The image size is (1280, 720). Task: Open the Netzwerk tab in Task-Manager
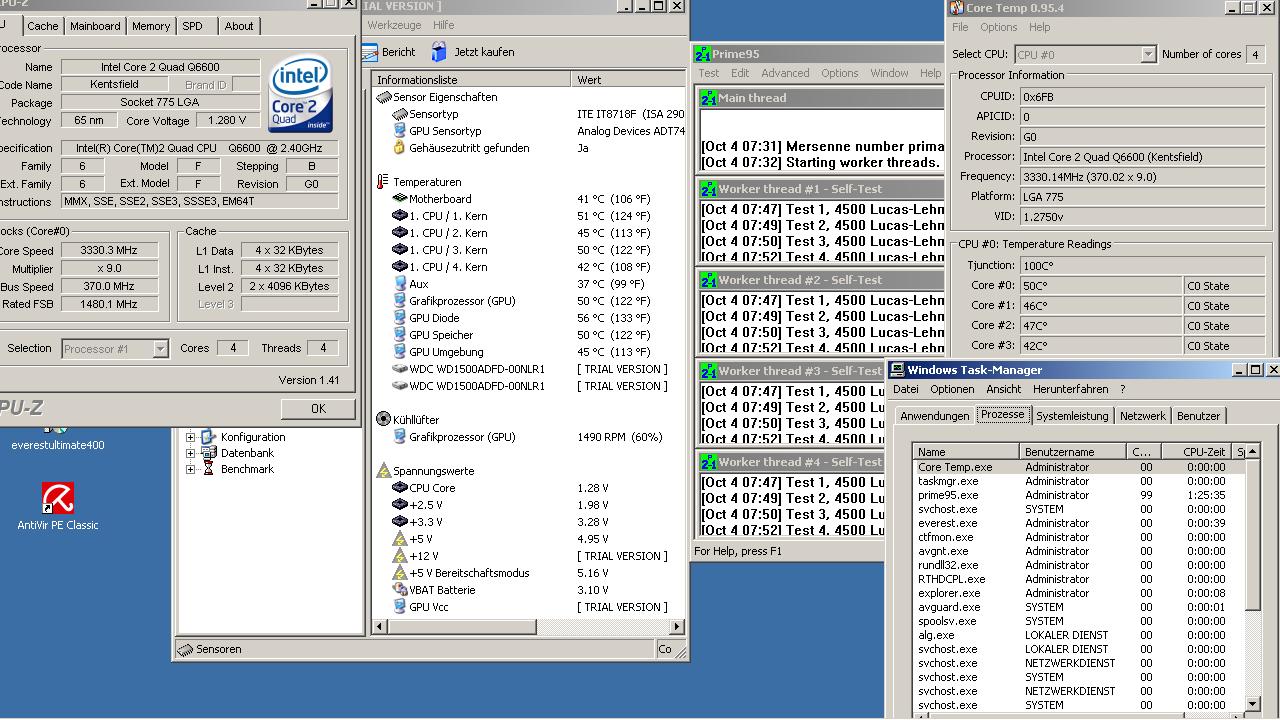point(1143,416)
